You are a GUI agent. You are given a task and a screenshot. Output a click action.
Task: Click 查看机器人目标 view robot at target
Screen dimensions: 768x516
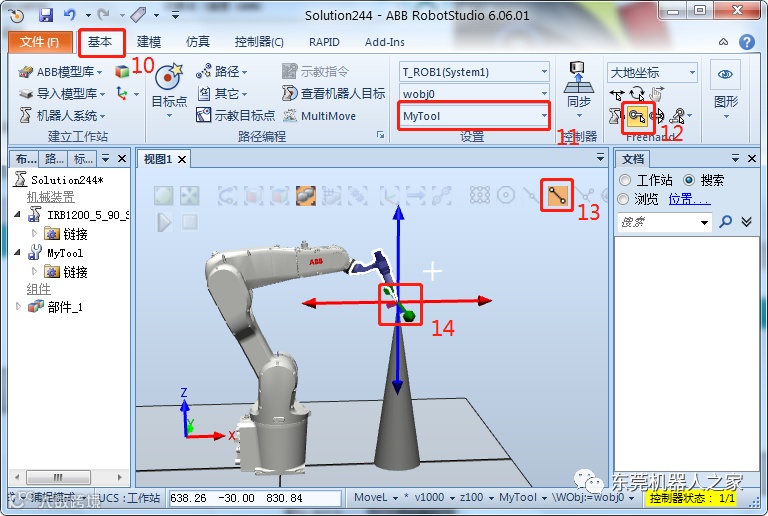pos(334,93)
